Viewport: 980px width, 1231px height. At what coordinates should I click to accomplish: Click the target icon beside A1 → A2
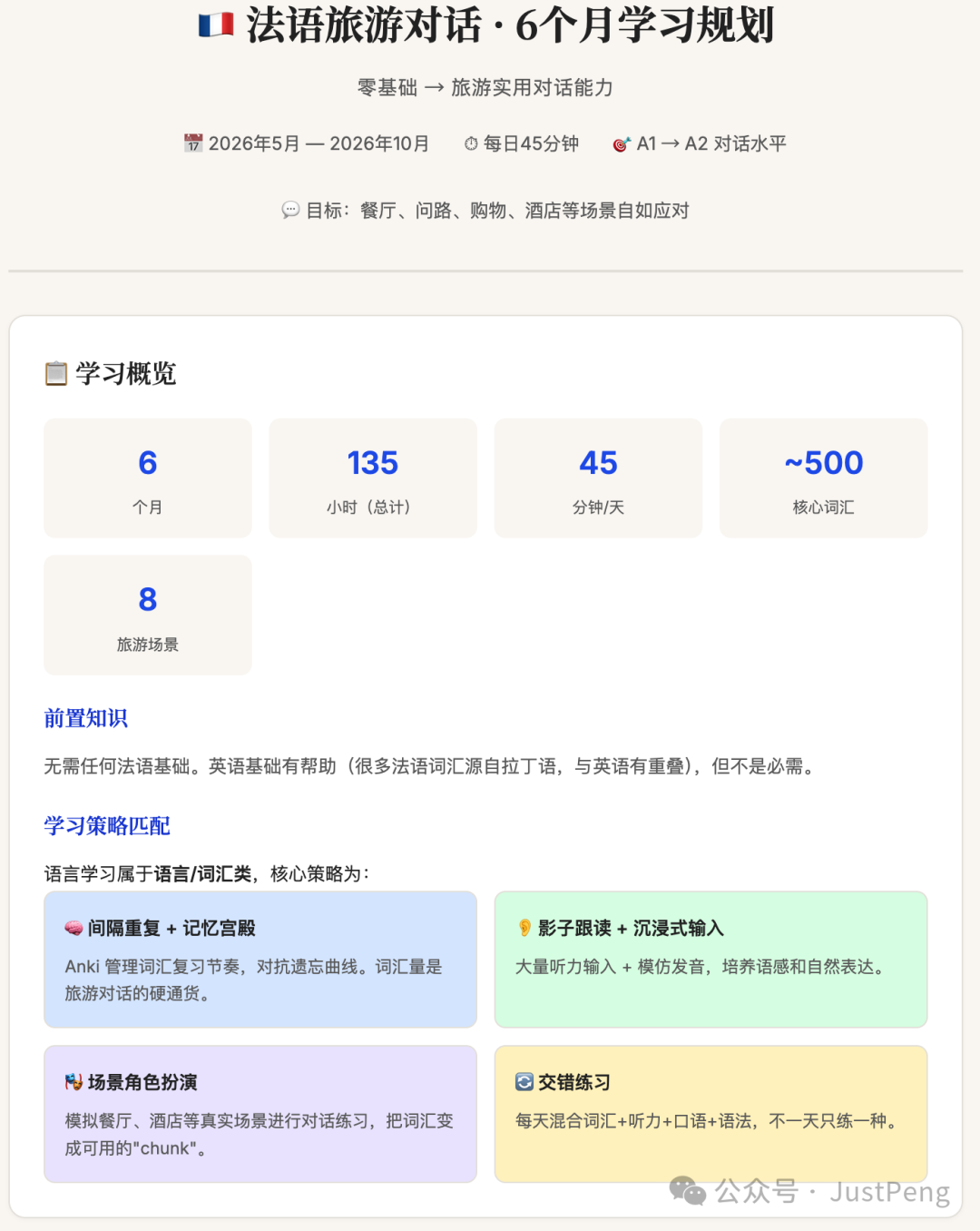tap(622, 143)
